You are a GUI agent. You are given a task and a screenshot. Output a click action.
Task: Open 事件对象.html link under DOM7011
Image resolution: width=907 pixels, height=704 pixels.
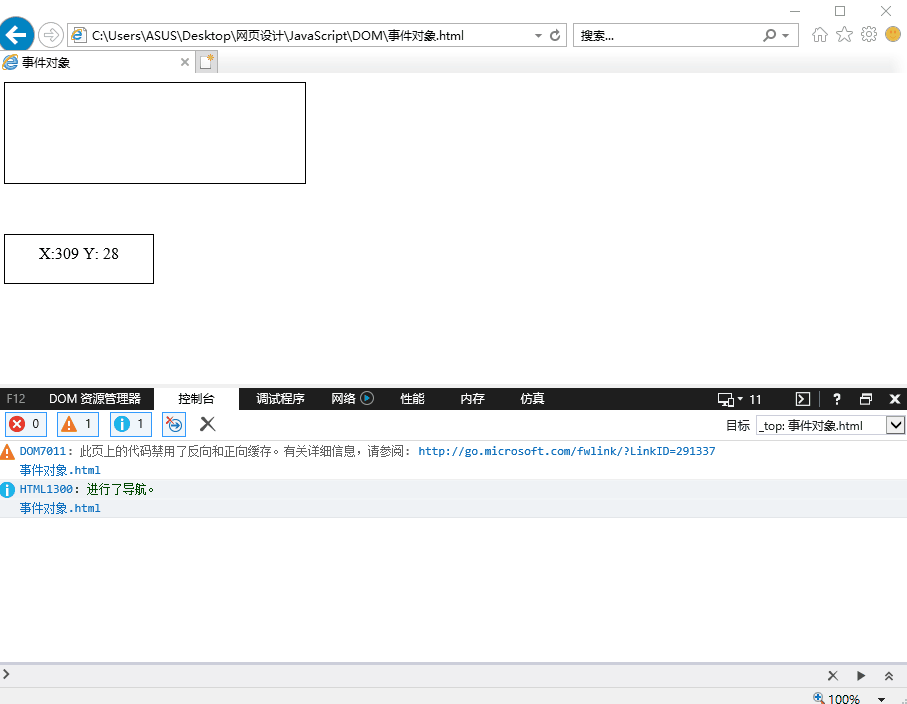pyautogui.click(x=60, y=470)
